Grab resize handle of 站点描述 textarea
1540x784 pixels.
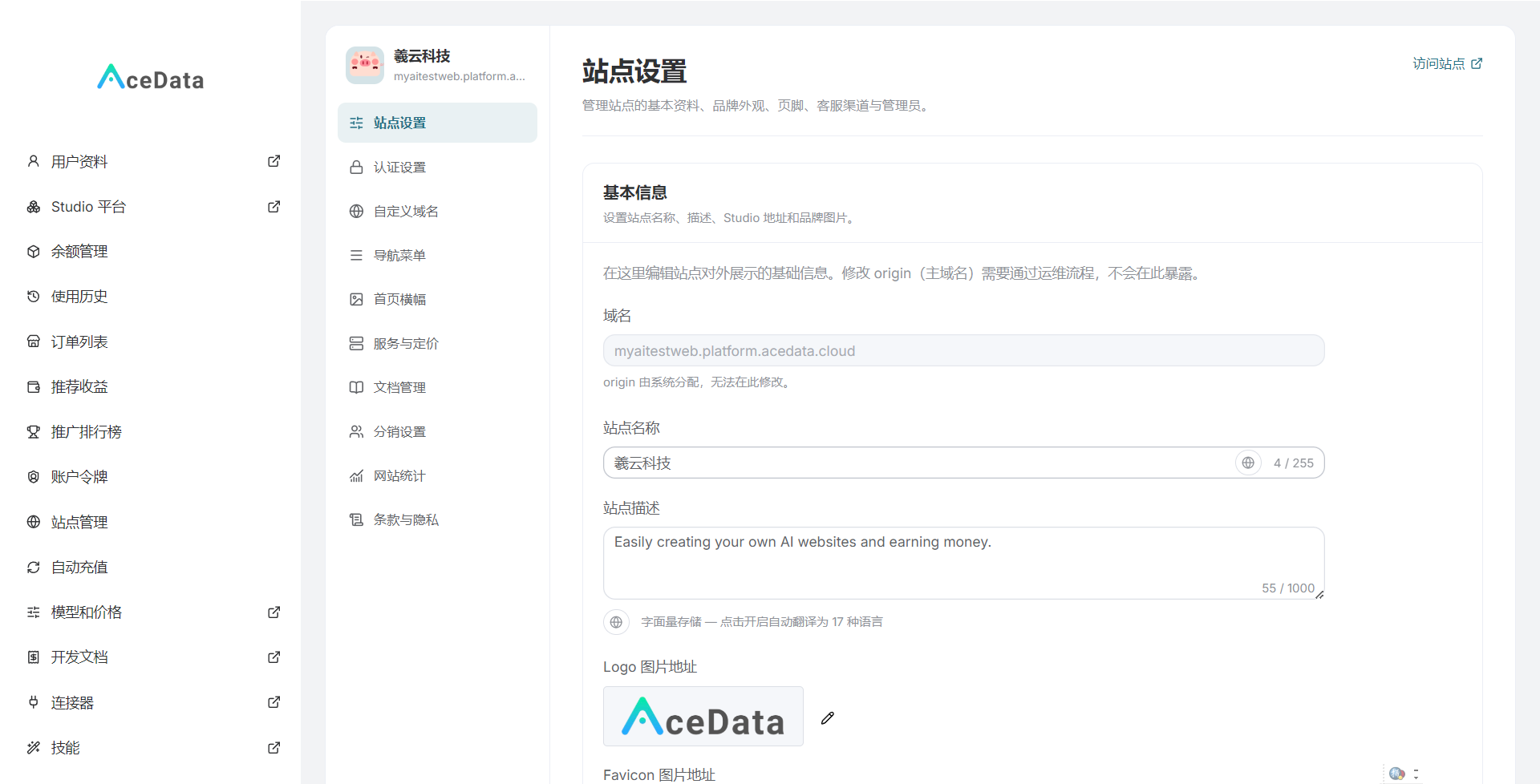[1319, 594]
